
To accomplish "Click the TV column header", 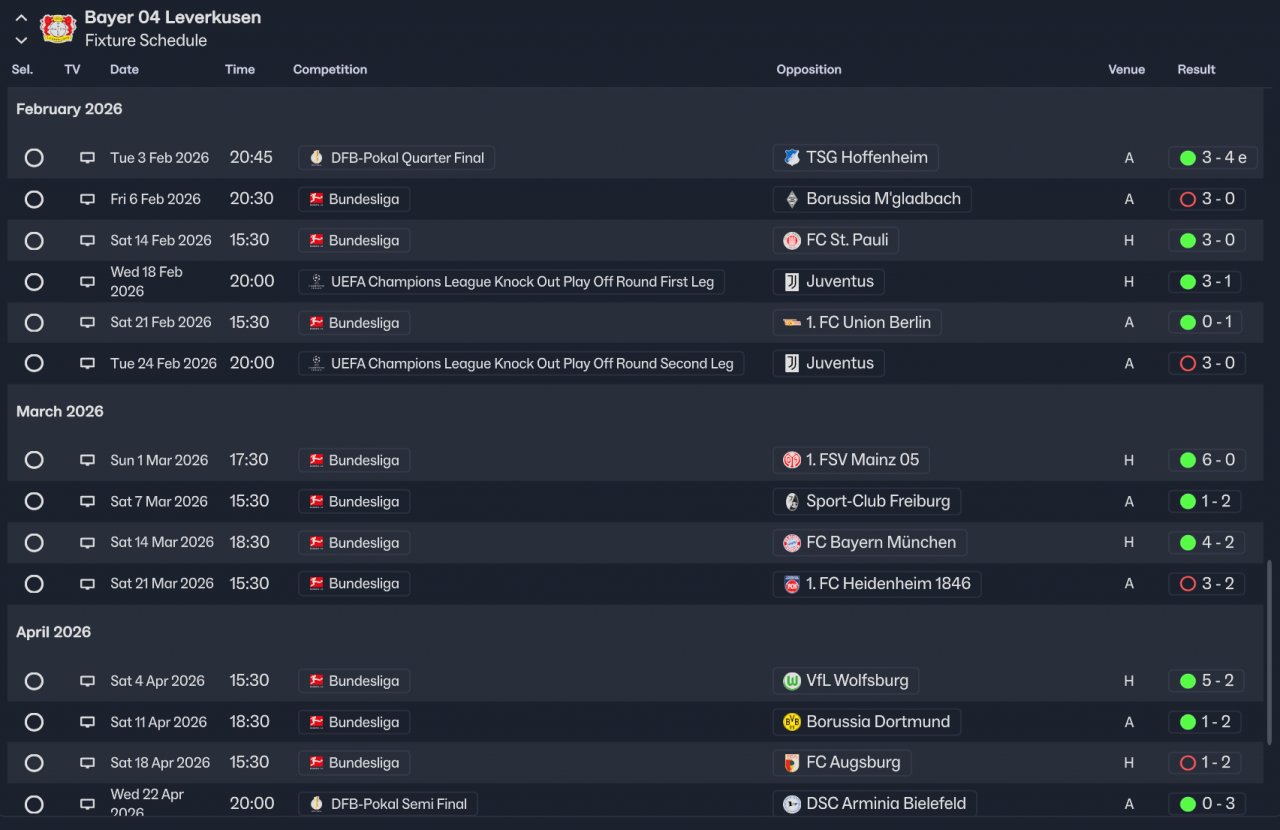I will pyautogui.click(x=72, y=70).
